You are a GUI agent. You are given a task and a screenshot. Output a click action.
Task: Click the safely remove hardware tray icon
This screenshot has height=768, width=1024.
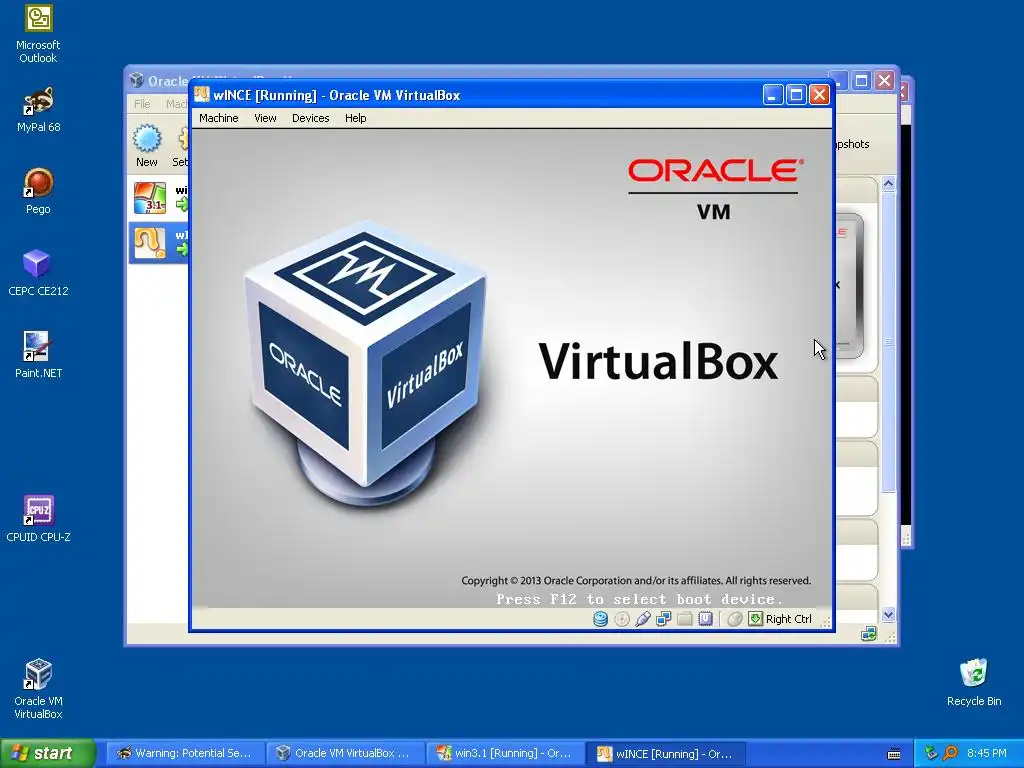pos(931,753)
